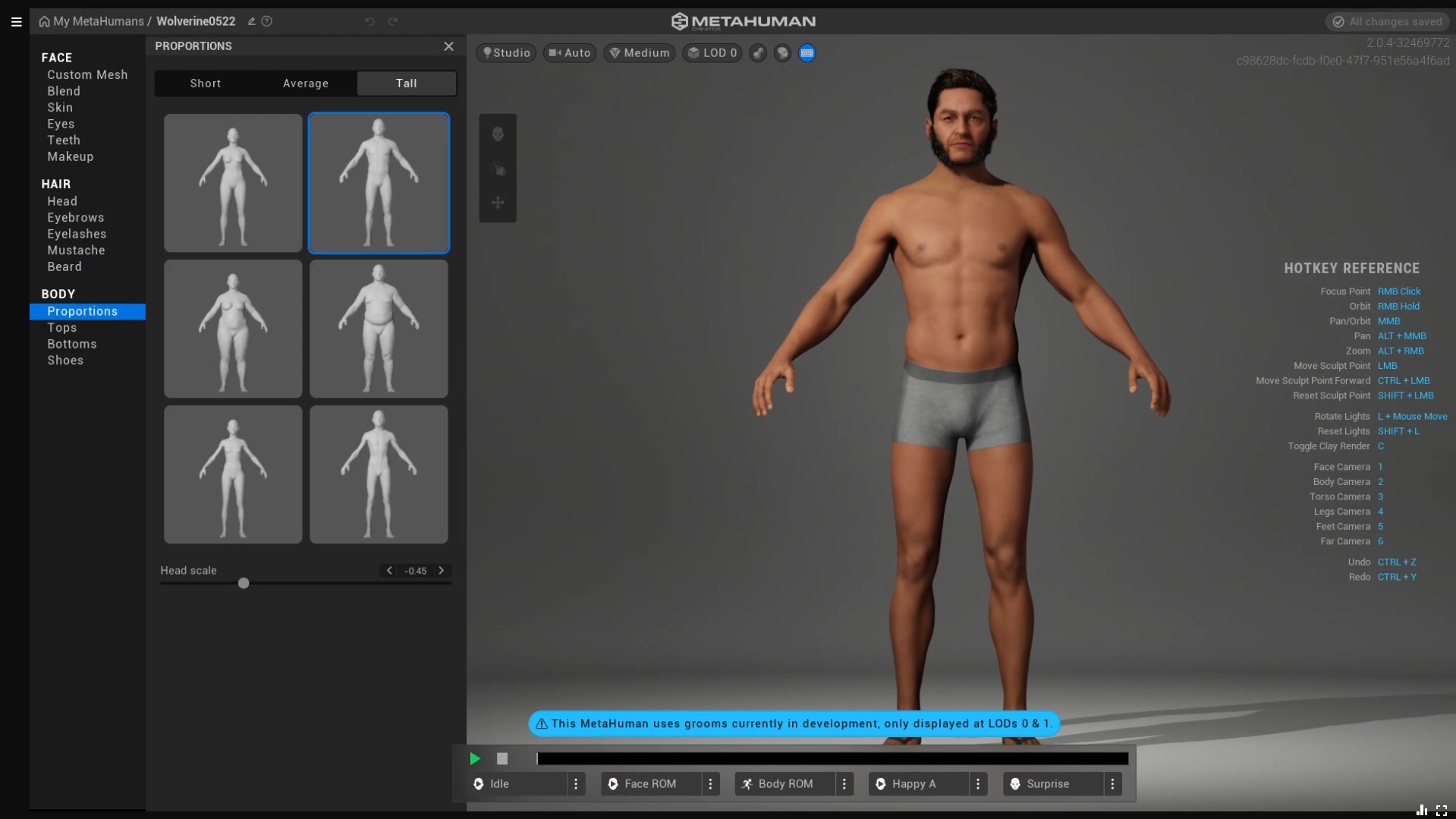Toggle the hotkey reference keyboard button
This screenshot has height=819, width=1456.
(x=807, y=53)
